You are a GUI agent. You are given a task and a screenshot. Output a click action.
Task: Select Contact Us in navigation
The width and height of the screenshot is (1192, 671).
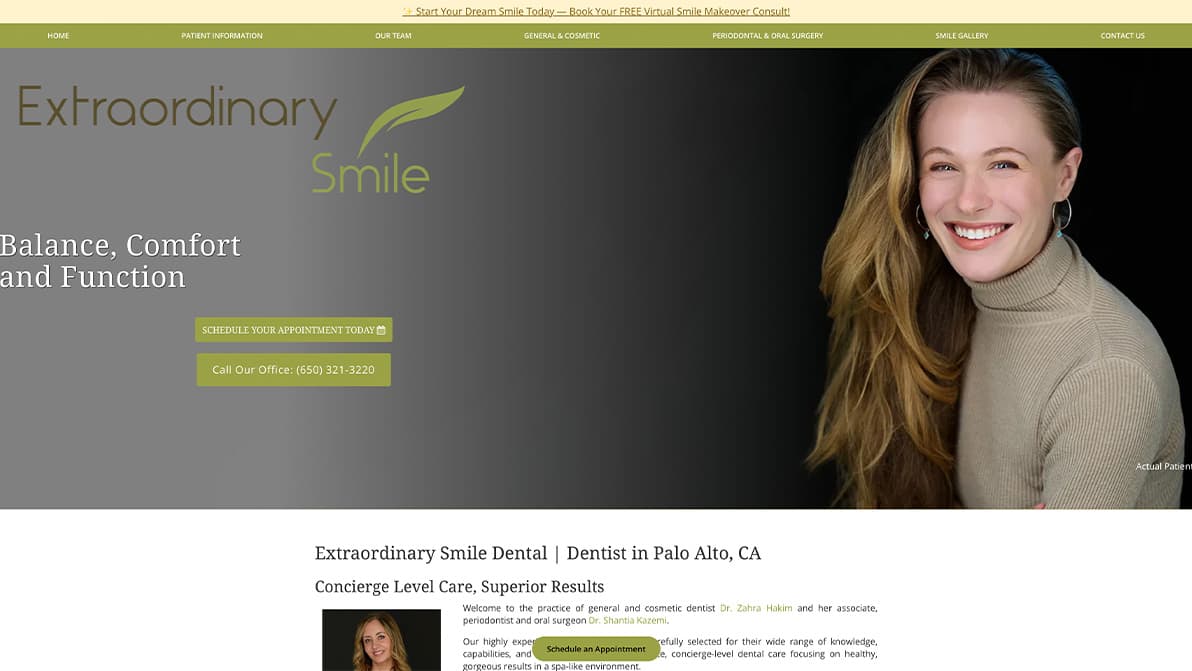tap(1122, 36)
